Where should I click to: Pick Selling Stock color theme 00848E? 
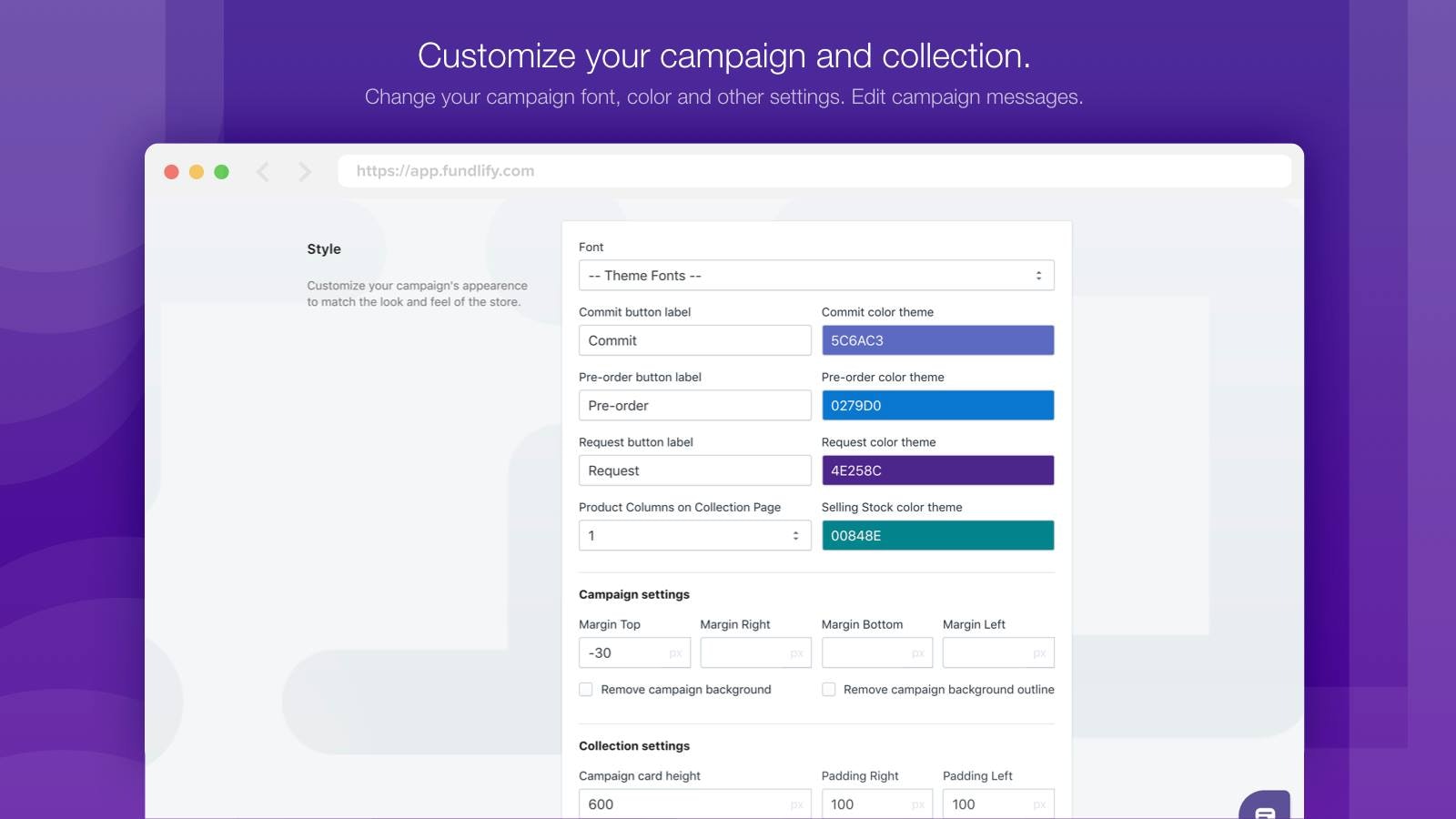[937, 536]
